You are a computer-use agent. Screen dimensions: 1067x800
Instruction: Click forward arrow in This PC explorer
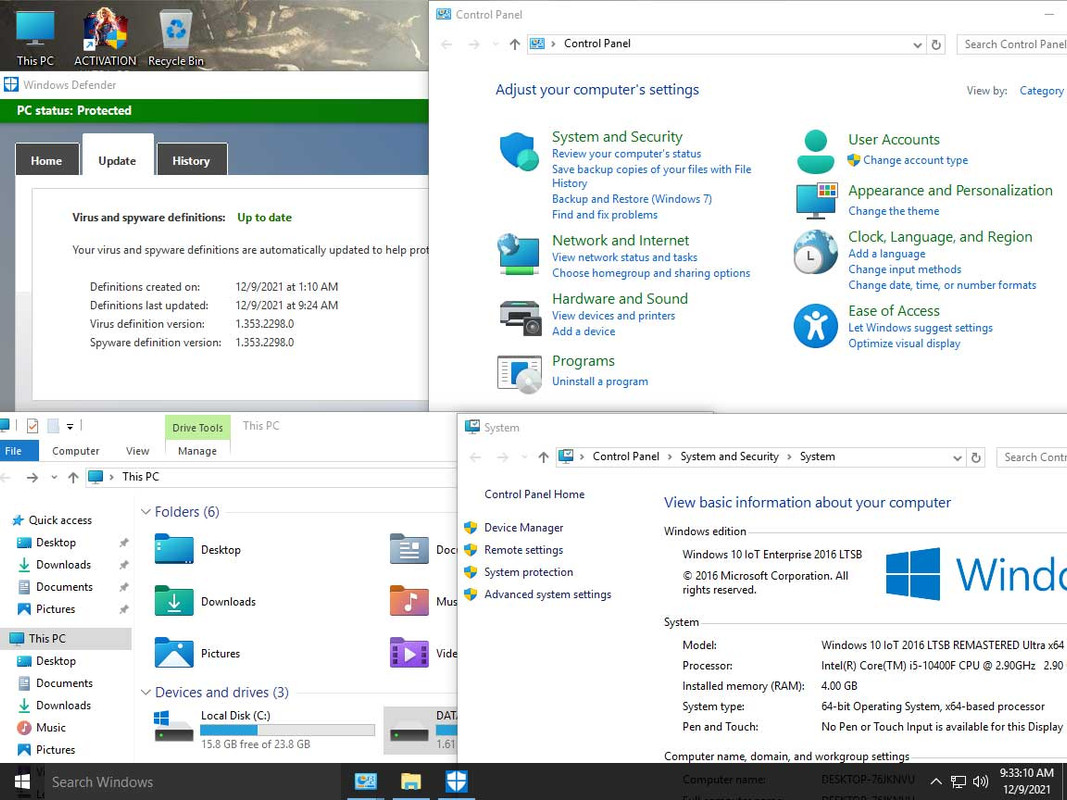32,477
